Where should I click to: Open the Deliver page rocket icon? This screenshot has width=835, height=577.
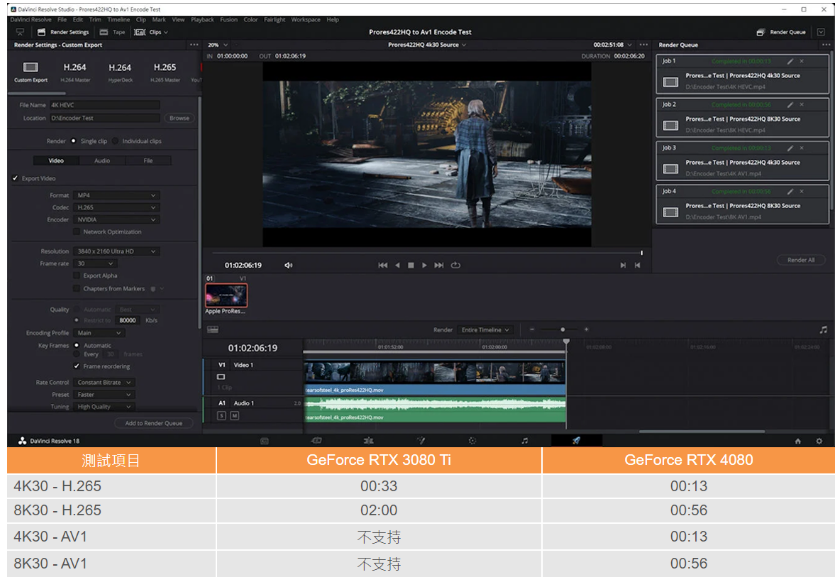tap(576, 441)
